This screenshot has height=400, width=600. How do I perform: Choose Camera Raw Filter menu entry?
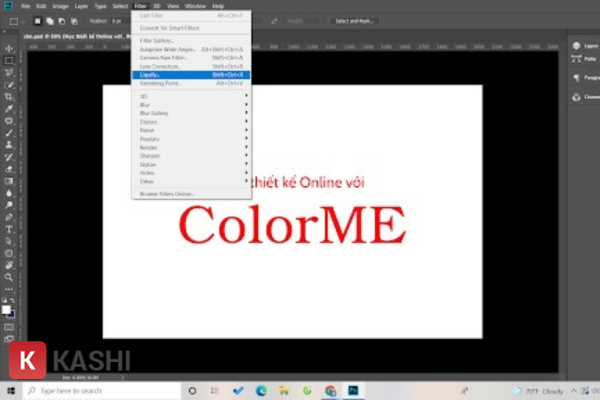191,58
